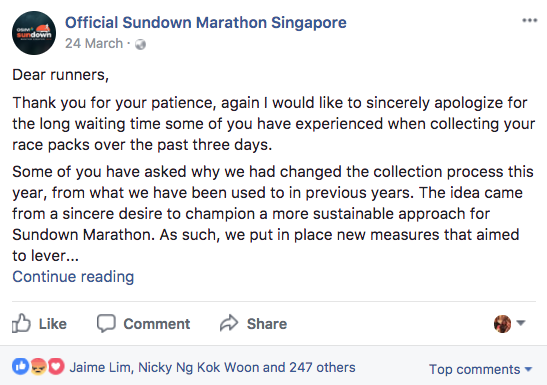View red heart Love reaction icon
Screen dimensions: 547x385
click(56, 367)
